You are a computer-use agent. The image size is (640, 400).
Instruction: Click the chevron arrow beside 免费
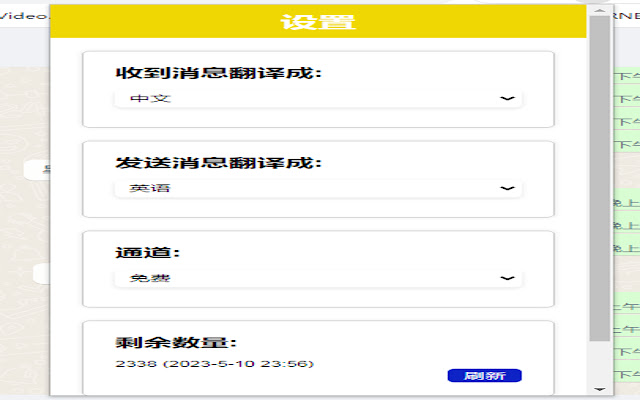point(507,278)
